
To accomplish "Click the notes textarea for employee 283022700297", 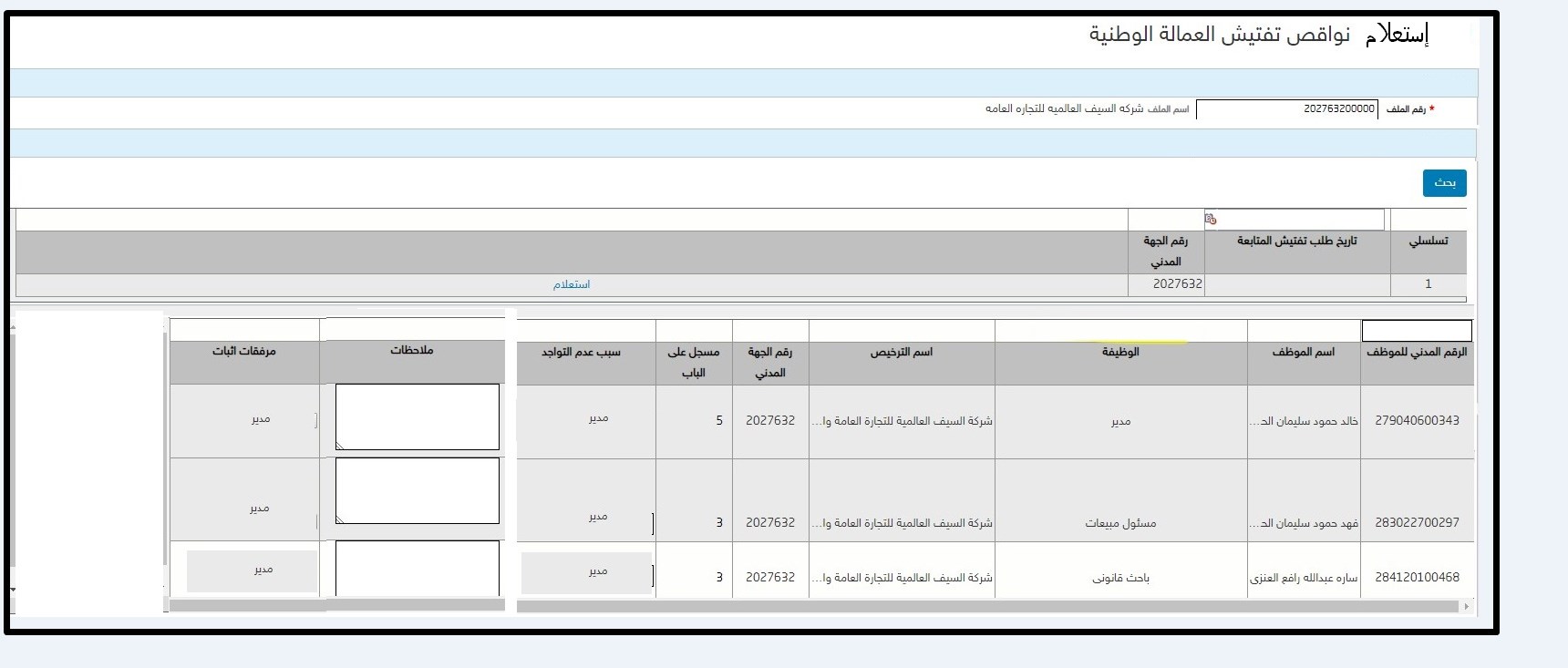I will 418,490.
